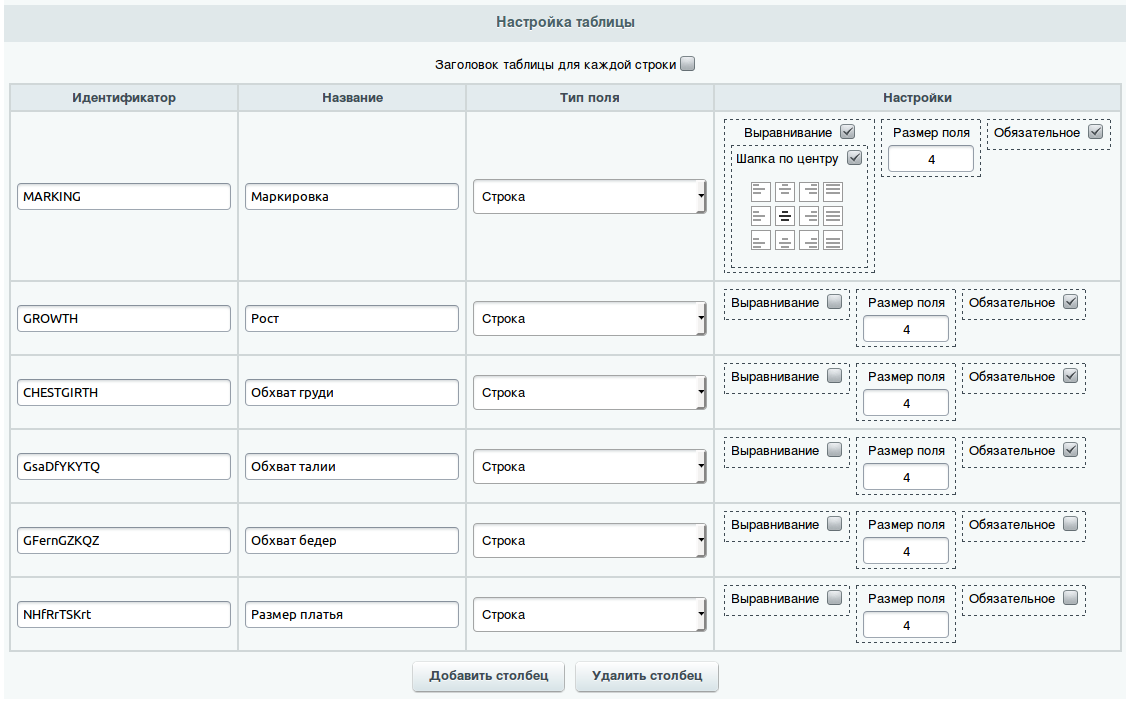Screen dimensions: 1130x703
Task: Enable 'Выравнивание' in GROWTH row
Action: coord(834,302)
